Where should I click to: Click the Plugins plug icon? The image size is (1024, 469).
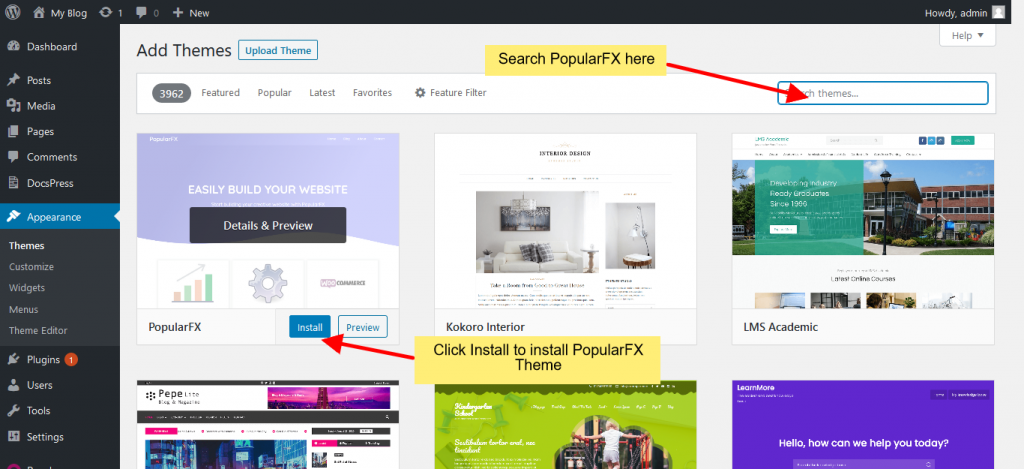point(13,359)
